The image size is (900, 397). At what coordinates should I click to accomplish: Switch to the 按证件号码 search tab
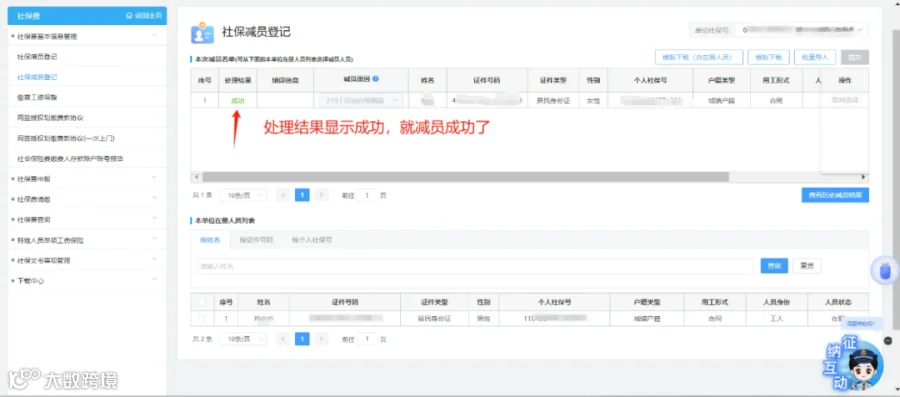point(256,240)
